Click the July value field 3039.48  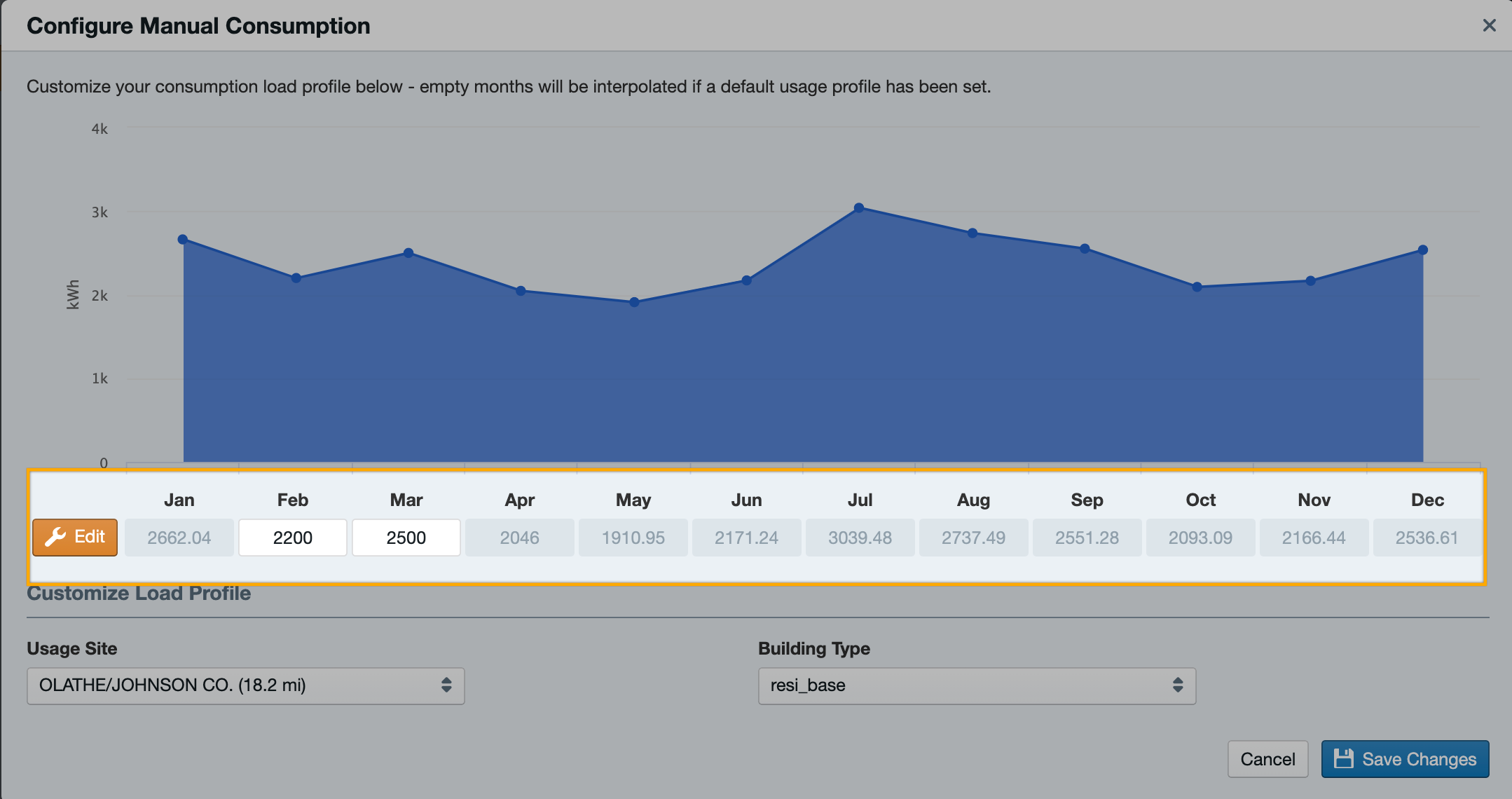860,538
